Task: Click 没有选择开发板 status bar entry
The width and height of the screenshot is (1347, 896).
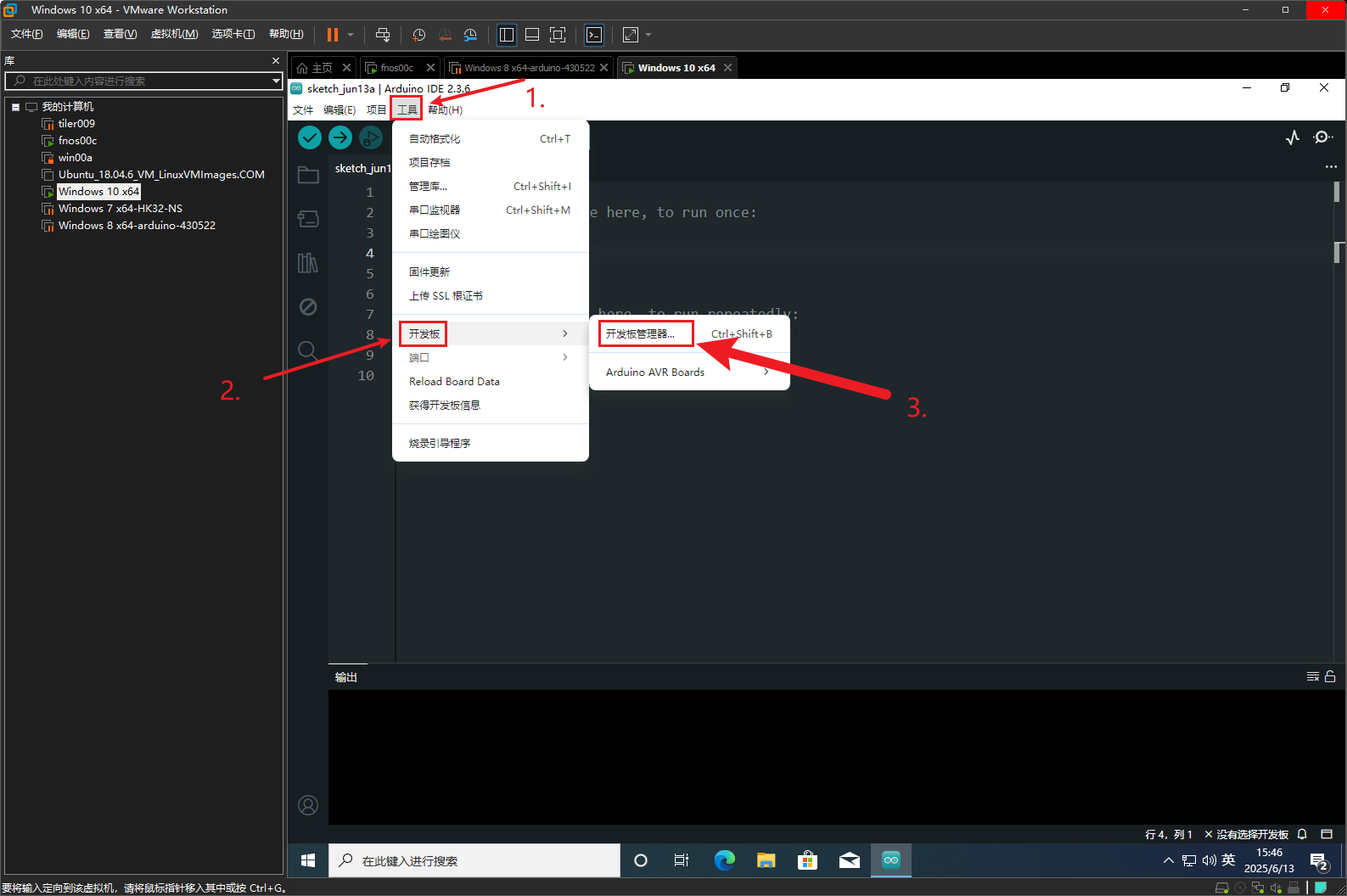Action: [1246, 834]
